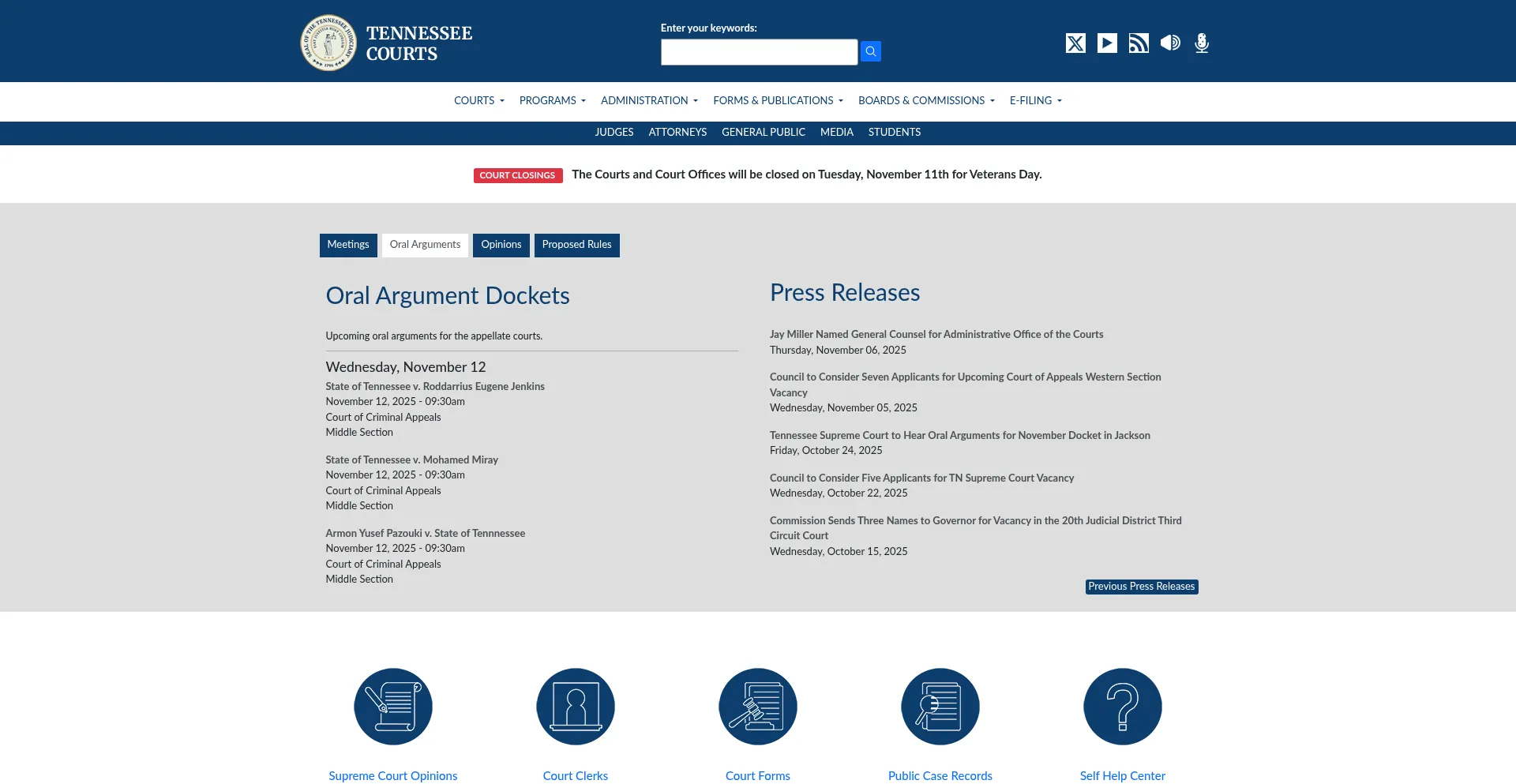The height and width of the screenshot is (784, 1516).
Task: Click the magnifying glass search button
Action: [870, 51]
